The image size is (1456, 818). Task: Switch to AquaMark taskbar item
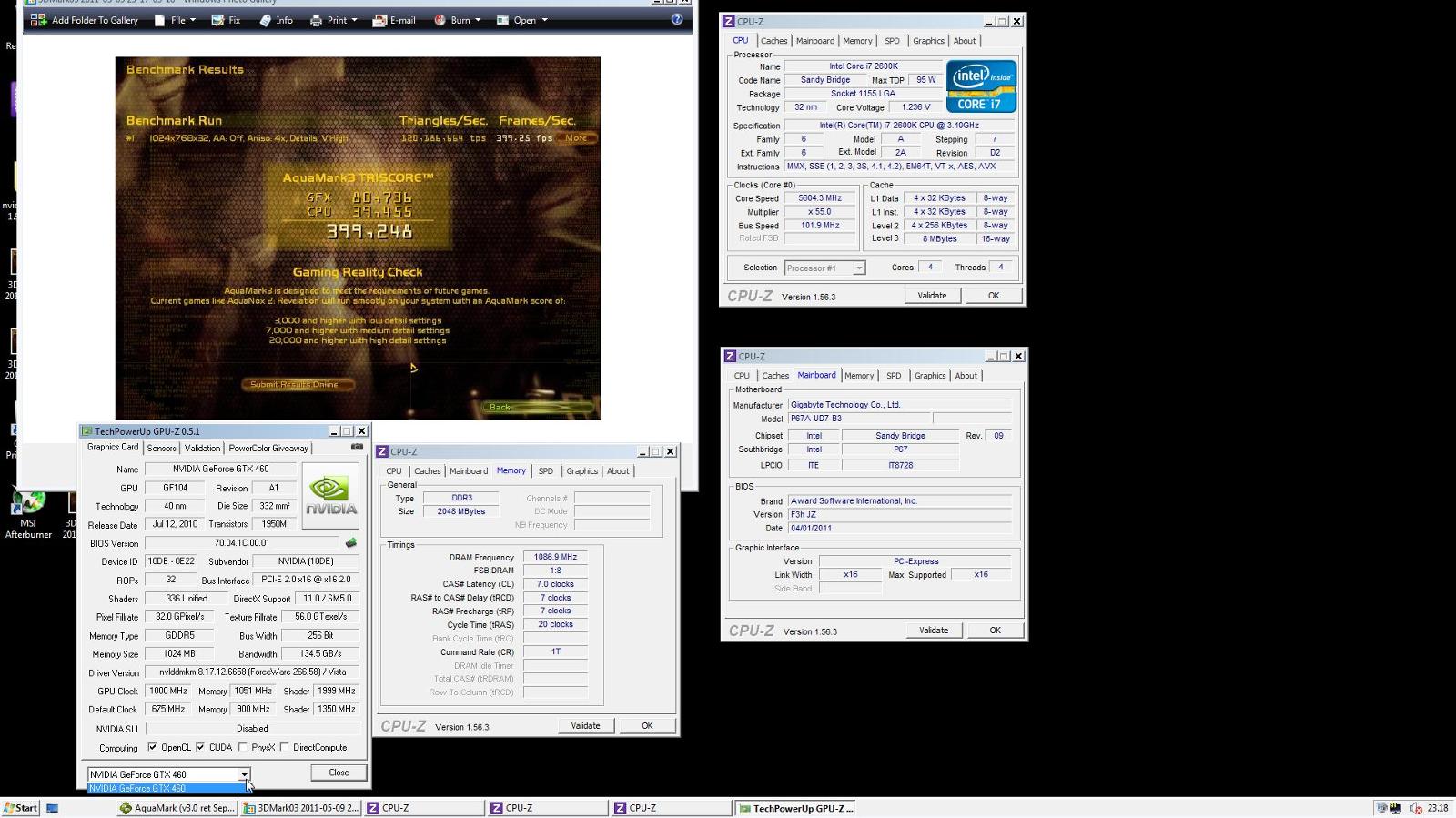click(x=177, y=808)
